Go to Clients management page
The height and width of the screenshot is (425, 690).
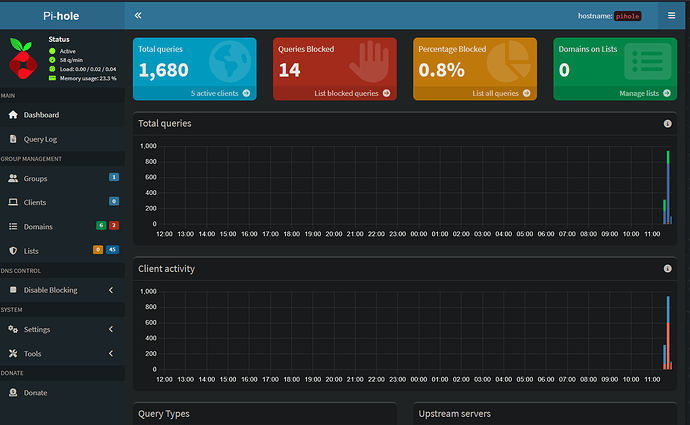[62, 202]
